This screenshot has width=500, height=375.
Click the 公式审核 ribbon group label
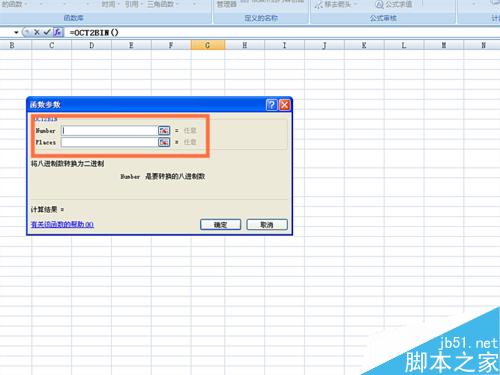click(x=383, y=18)
